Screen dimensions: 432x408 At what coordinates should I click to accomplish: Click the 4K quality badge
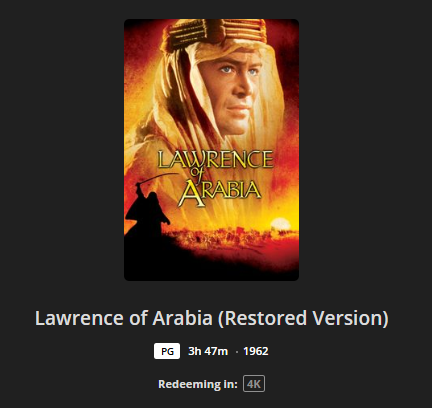[x=254, y=384]
